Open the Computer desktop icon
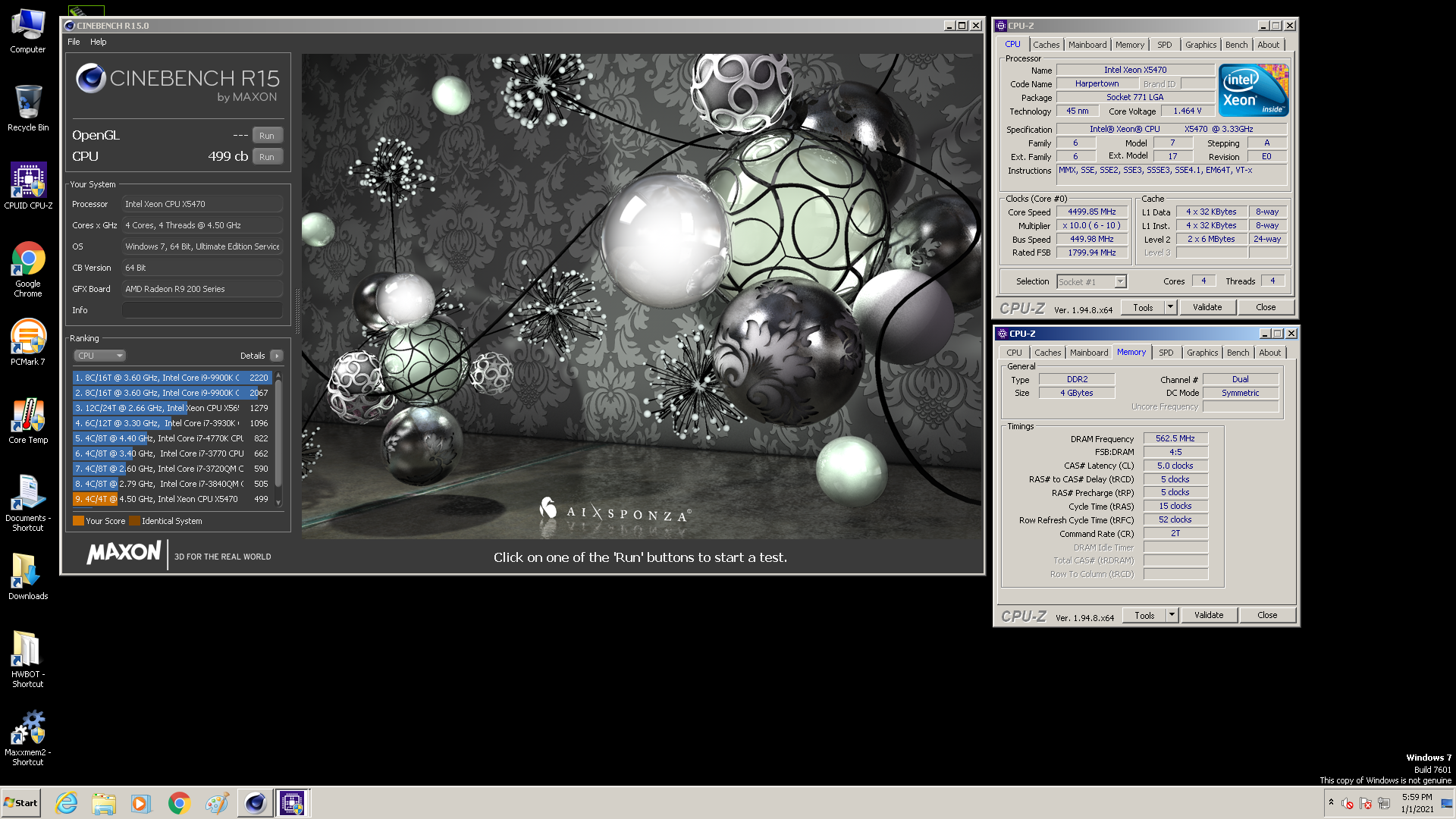Viewport: 1456px width, 819px height. point(28,32)
